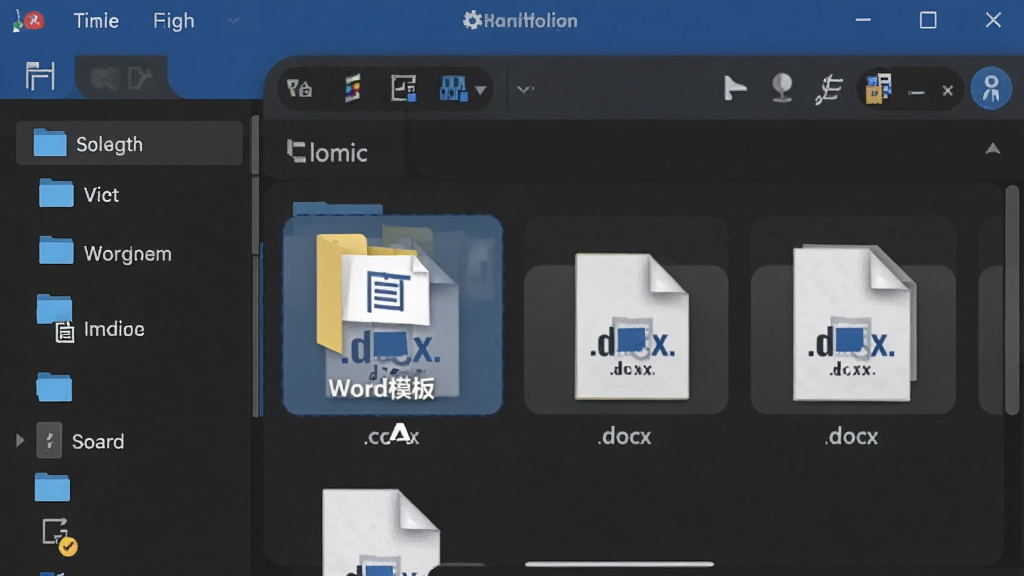The height and width of the screenshot is (576, 1024).
Task: Click the dash button beside the clipboard icon
Action: (x=916, y=92)
